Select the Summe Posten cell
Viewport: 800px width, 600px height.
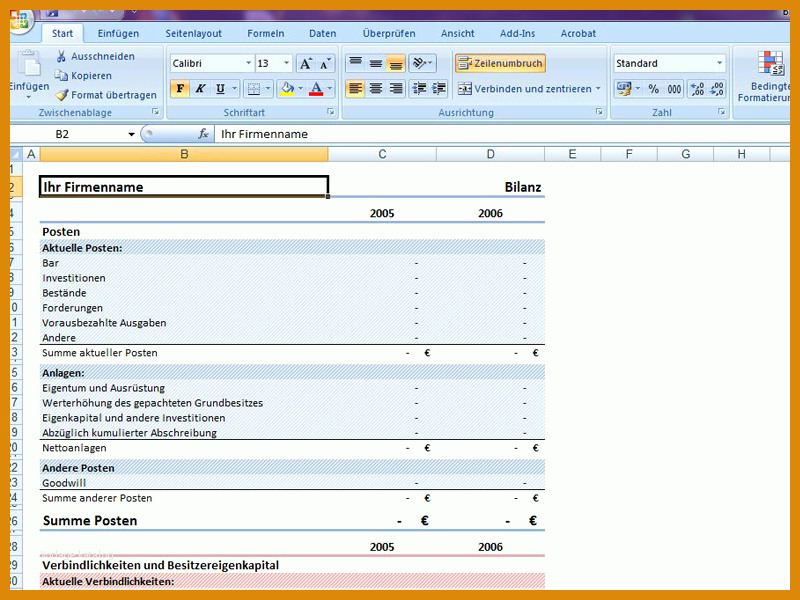(x=90, y=521)
